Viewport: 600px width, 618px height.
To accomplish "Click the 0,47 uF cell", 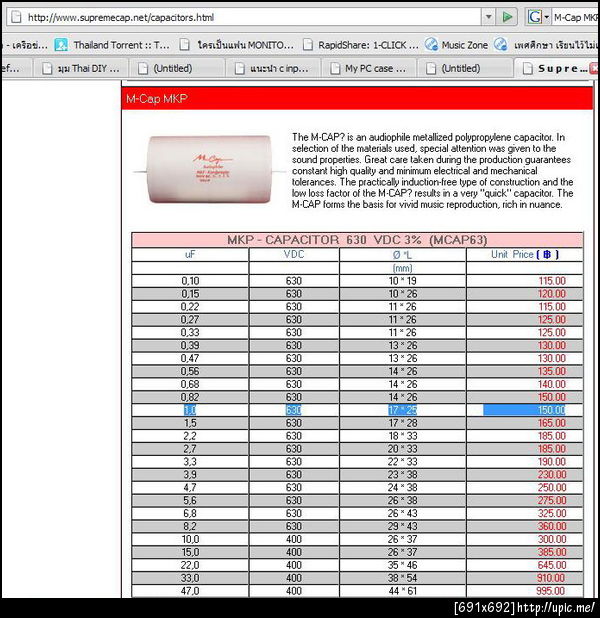I will [x=190, y=358].
